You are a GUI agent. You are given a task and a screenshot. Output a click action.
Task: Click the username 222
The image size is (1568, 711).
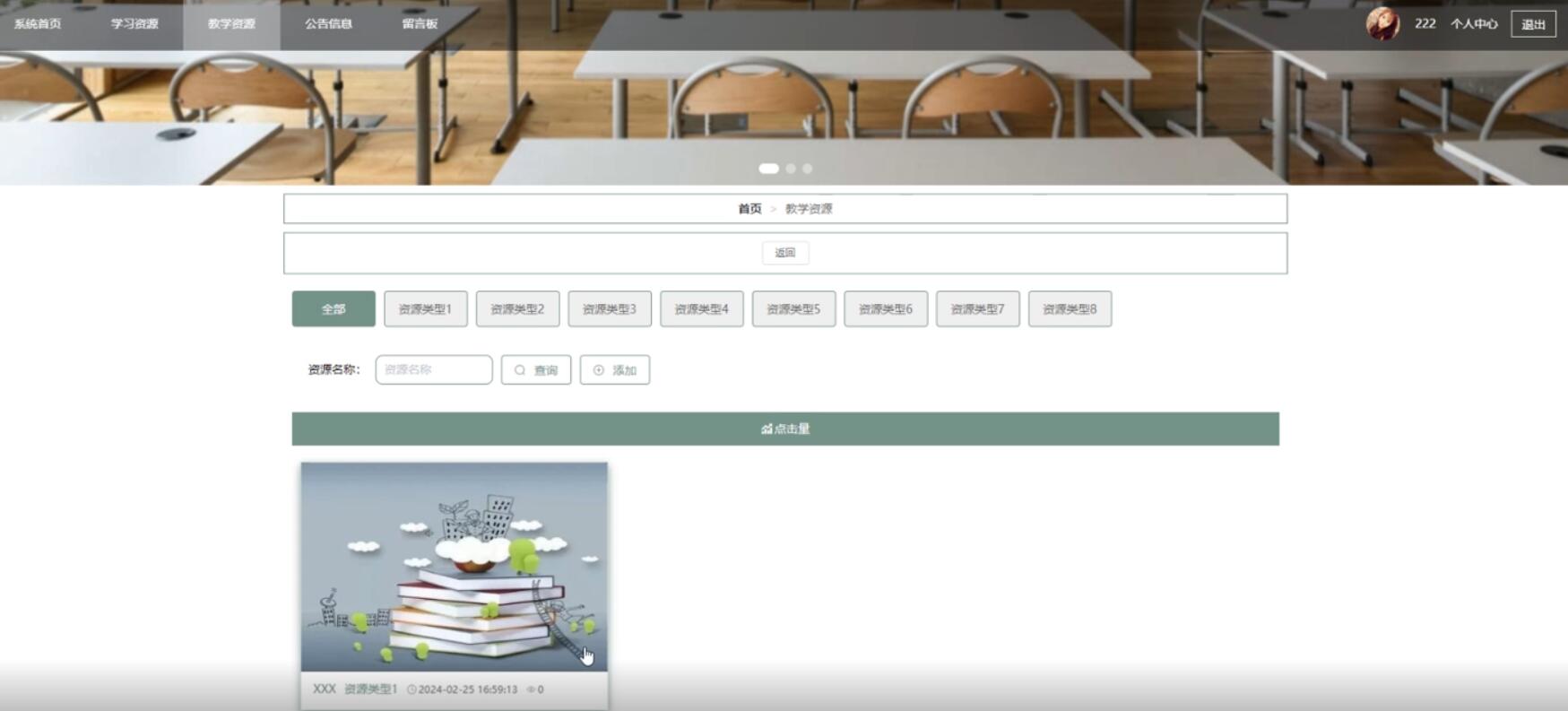coord(1425,24)
